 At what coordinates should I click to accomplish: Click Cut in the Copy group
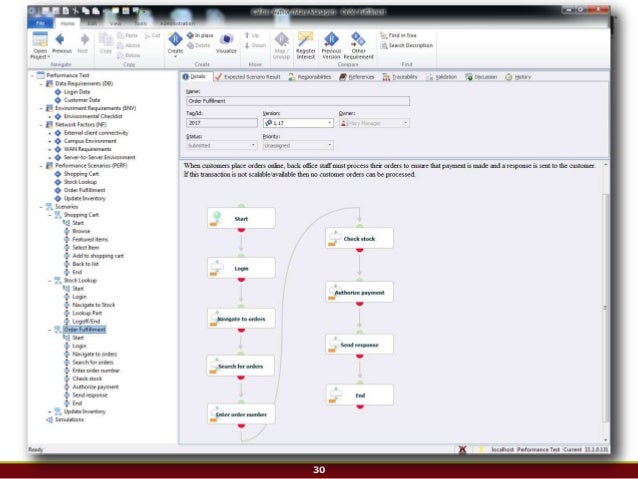[x=152, y=35]
